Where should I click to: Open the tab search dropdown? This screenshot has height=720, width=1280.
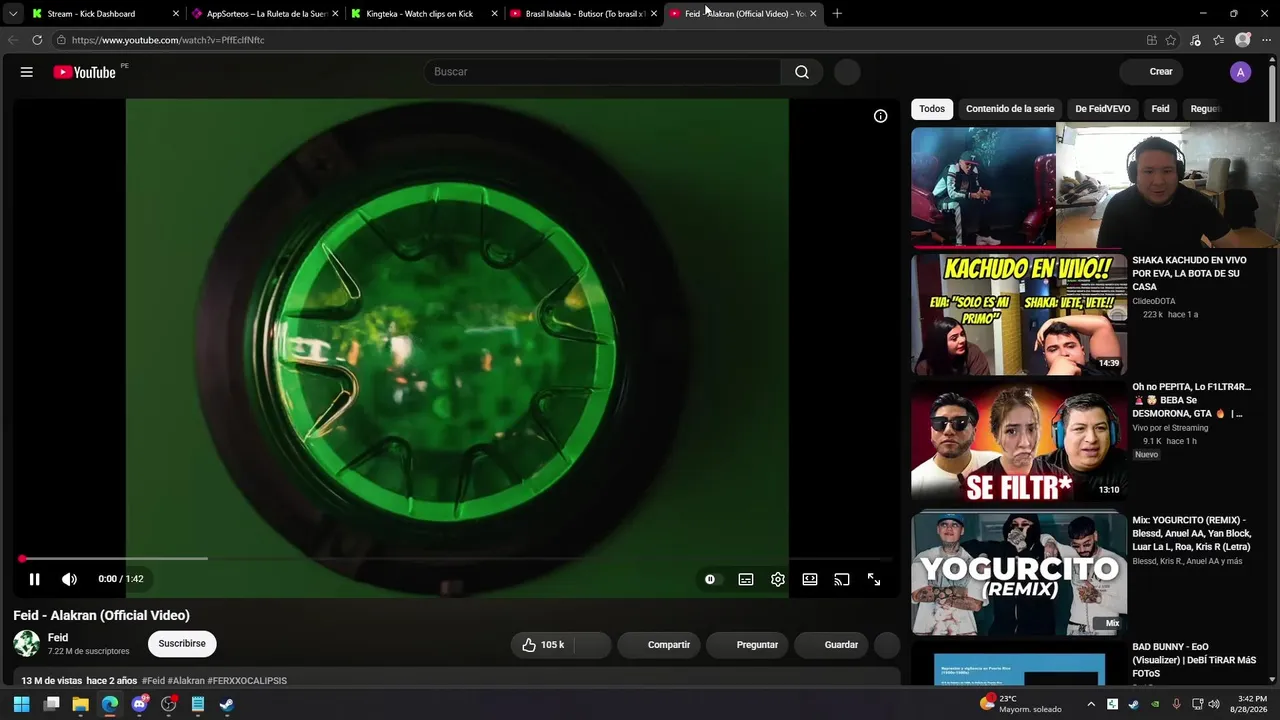(x=13, y=14)
